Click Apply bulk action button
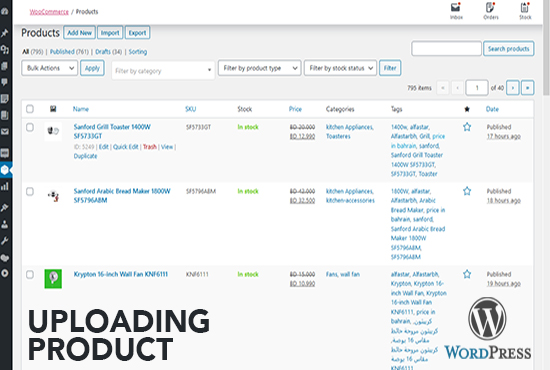Screen dimensions: 550x370 92,68
